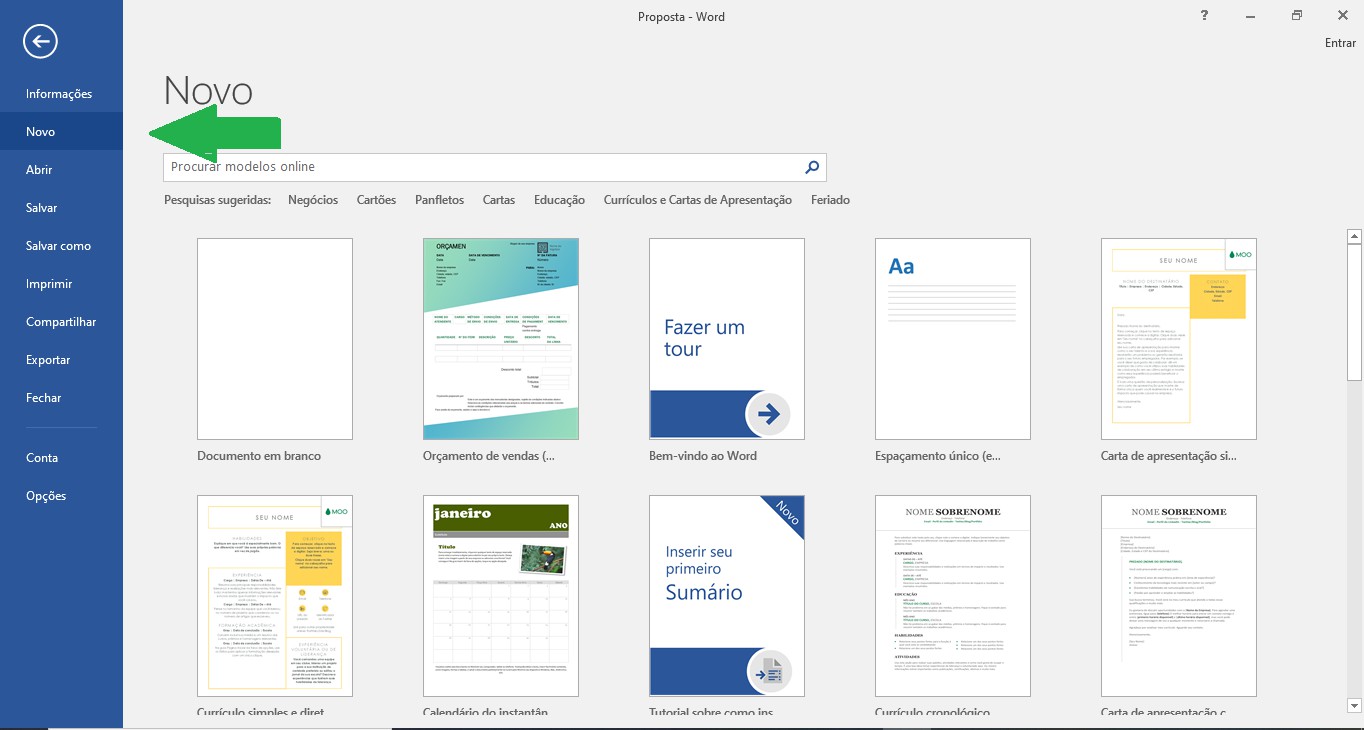Image resolution: width=1364 pixels, height=730 pixels.
Task: Open the Orçamento de vendas template
Action: tap(501, 339)
